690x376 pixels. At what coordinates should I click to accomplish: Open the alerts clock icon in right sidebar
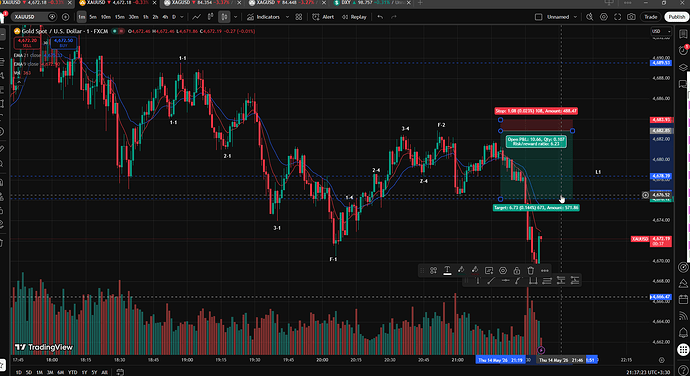(683, 50)
